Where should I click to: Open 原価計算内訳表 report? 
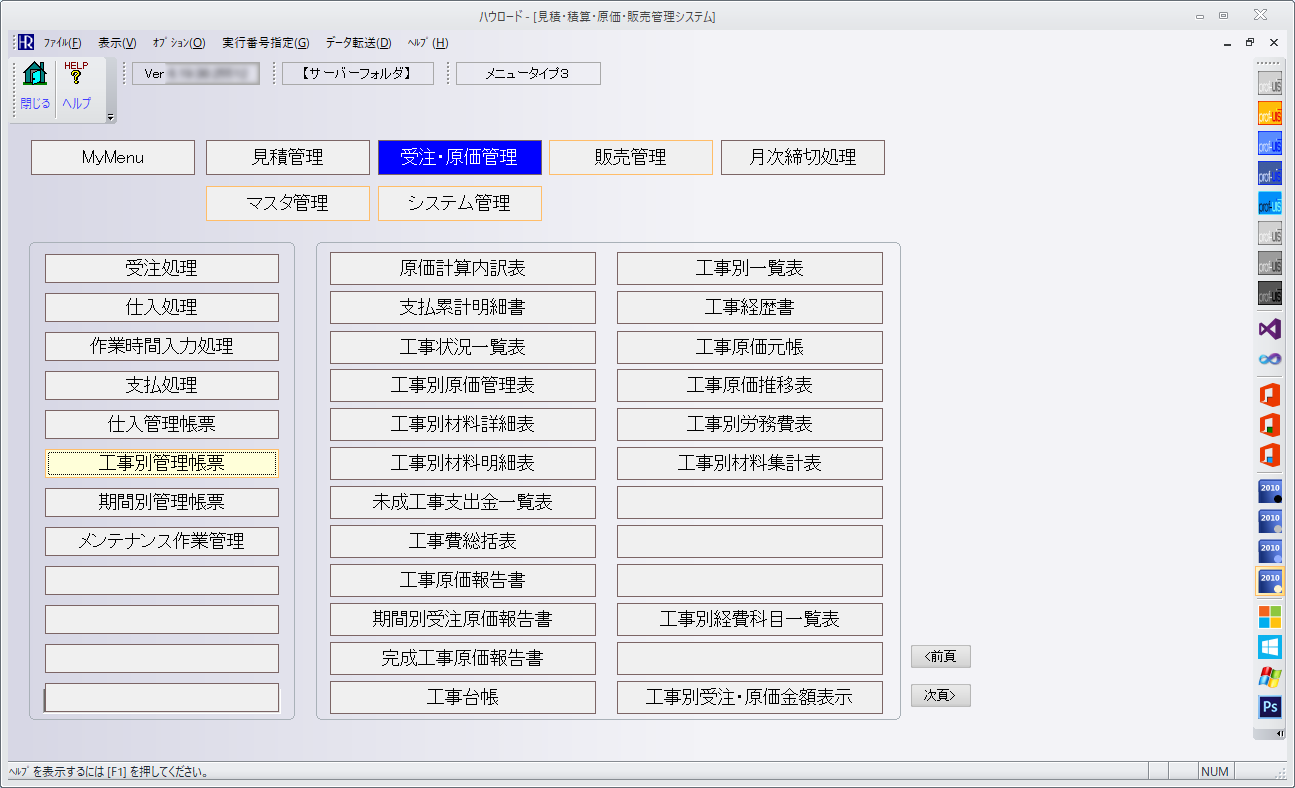pyautogui.click(x=462, y=268)
